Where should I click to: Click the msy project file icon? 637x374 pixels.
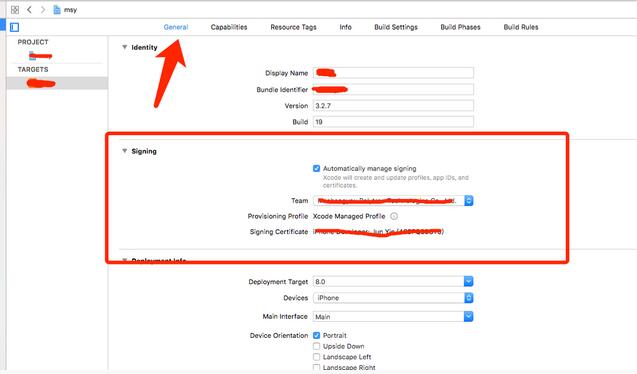[57, 10]
